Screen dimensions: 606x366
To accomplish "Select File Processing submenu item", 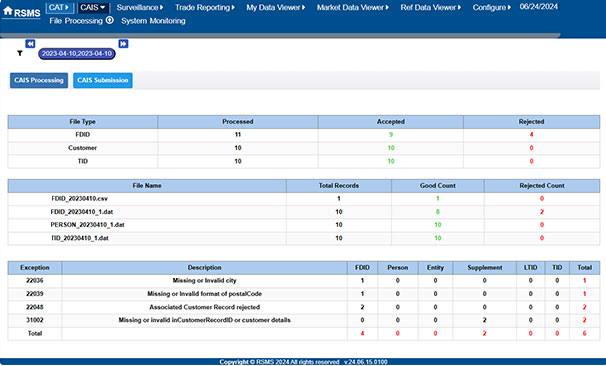I will [x=76, y=21].
